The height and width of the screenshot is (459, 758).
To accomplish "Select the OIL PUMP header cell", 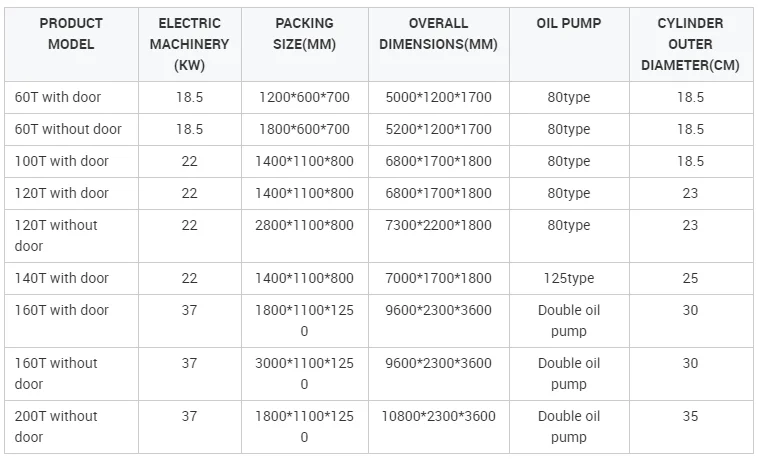I will coord(569,44).
